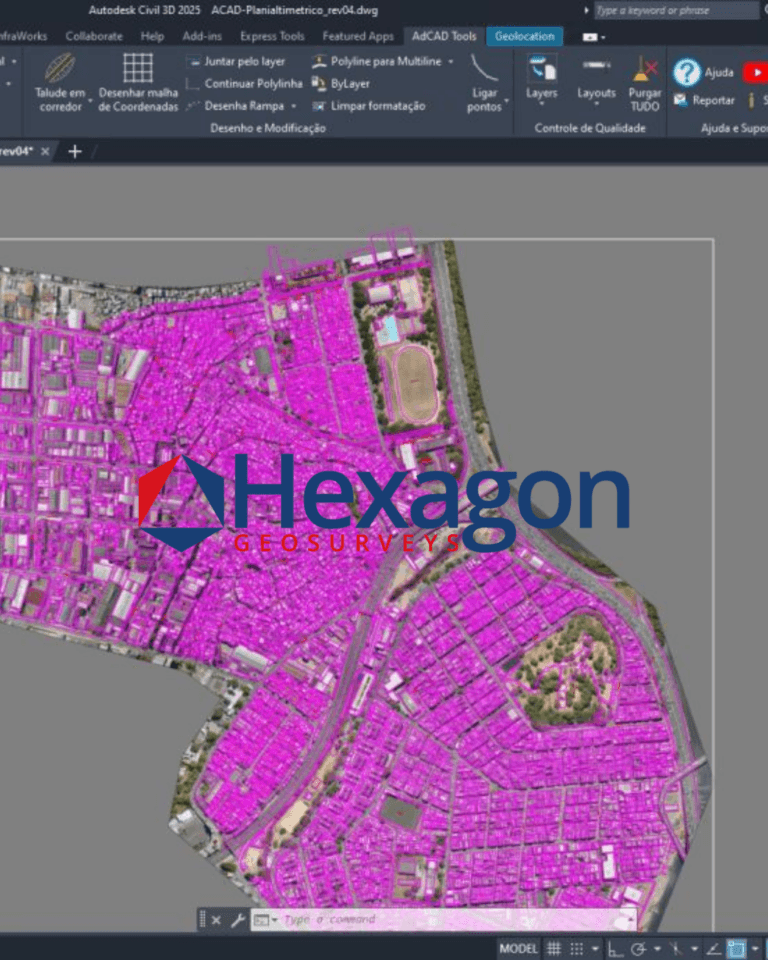Focus the keyword search box
This screenshot has width=768, height=960.
tap(676, 10)
